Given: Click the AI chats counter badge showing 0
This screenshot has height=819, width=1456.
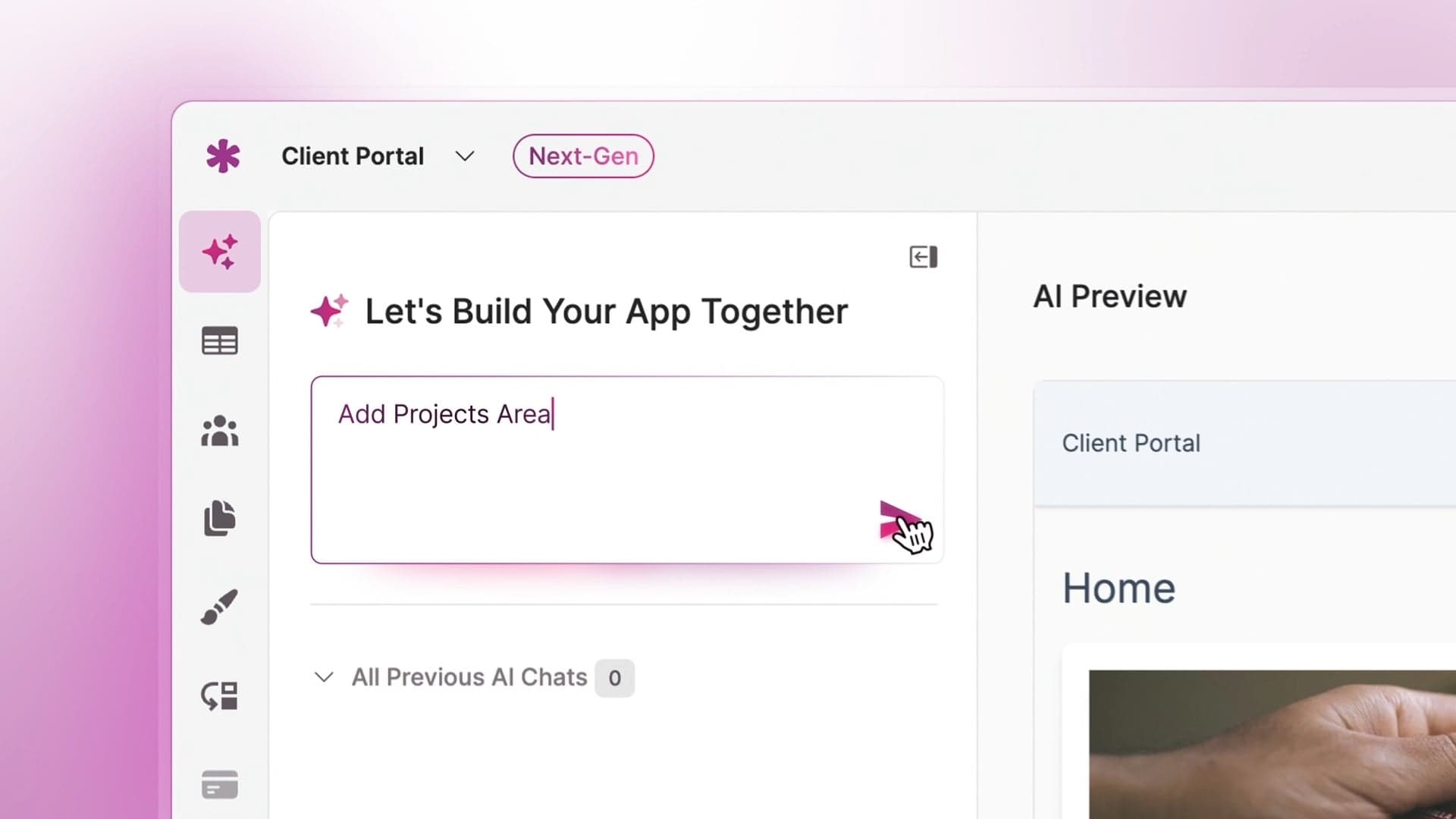Looking at the screenshot, I should [614, 678].
